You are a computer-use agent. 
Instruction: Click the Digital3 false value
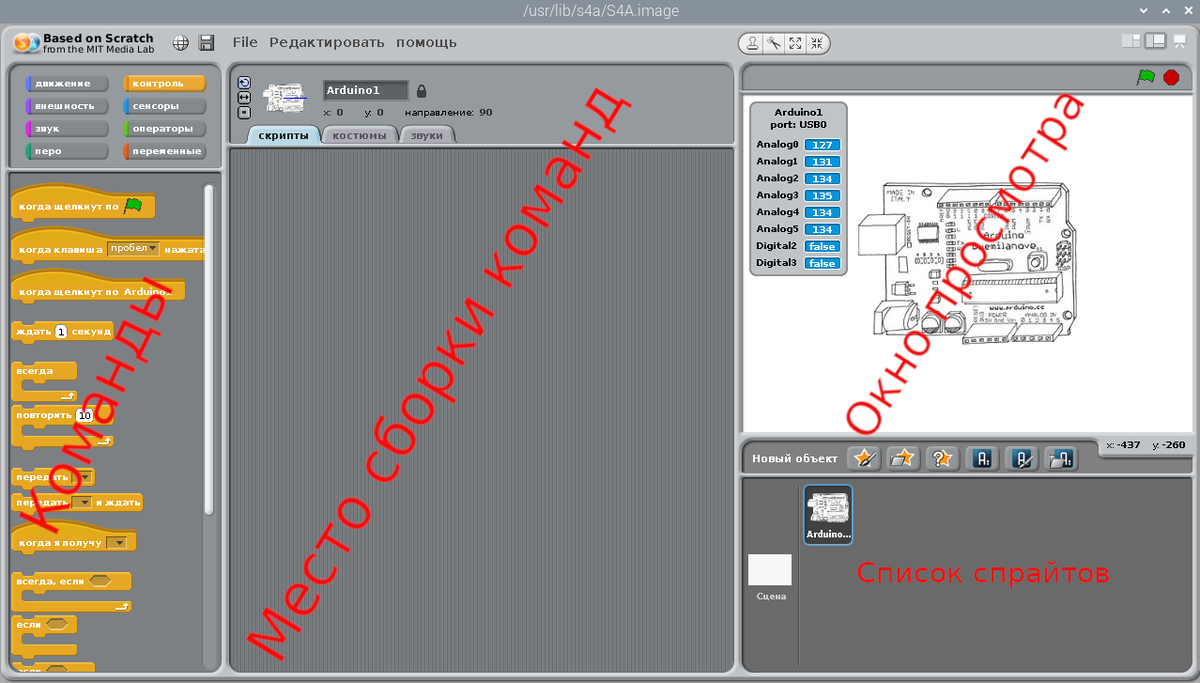[x=823, y=264]
